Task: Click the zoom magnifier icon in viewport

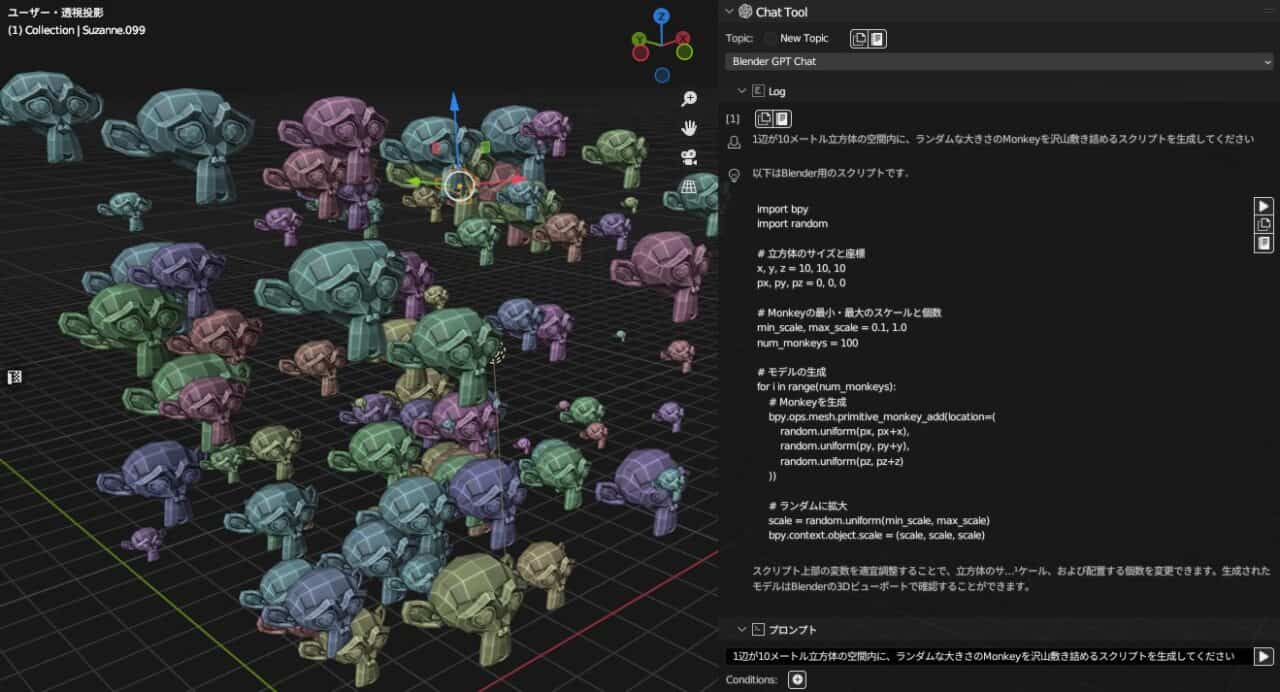Action: point(689,98)
